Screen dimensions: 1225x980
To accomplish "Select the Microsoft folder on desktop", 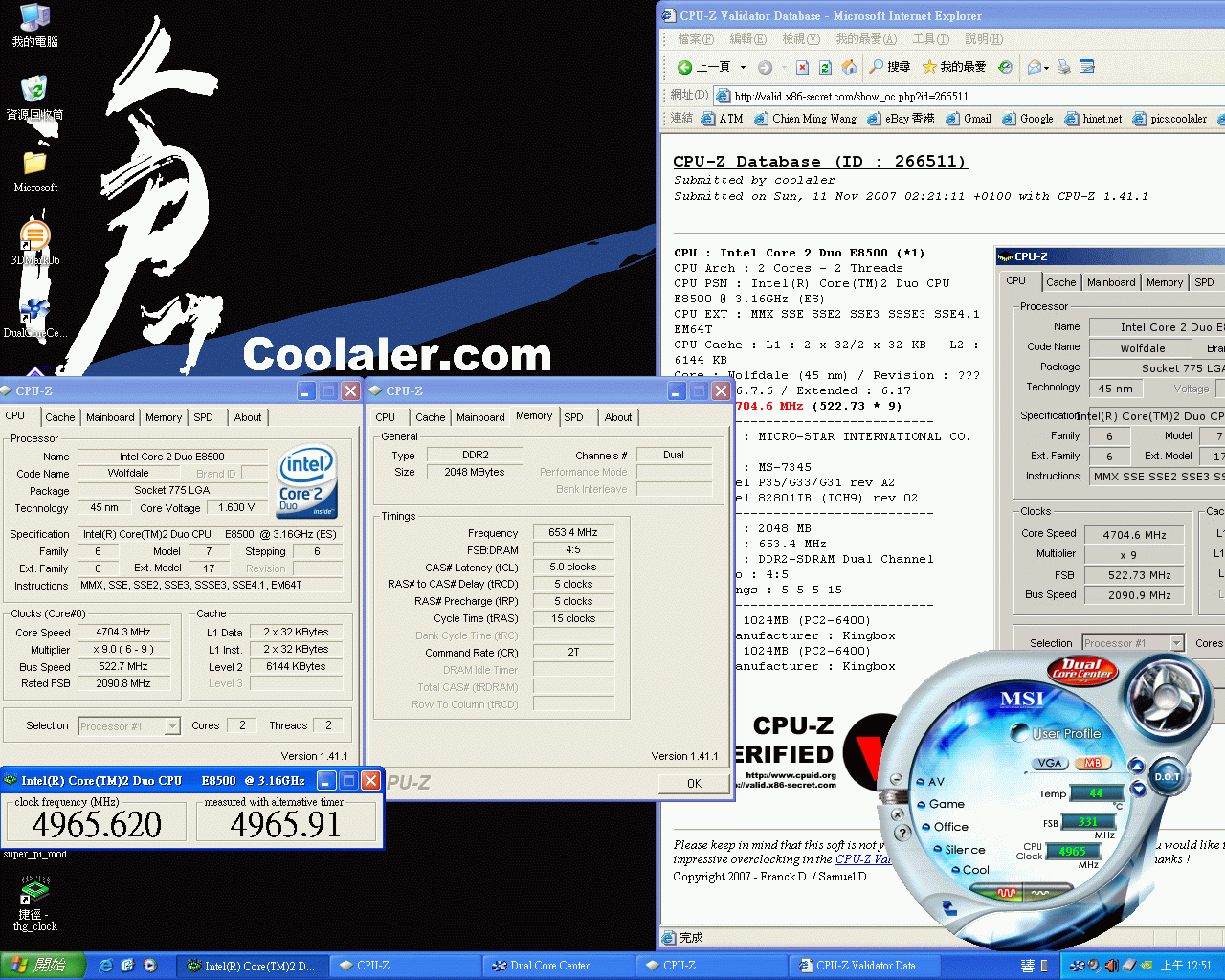I will click(x=35, y=171).
